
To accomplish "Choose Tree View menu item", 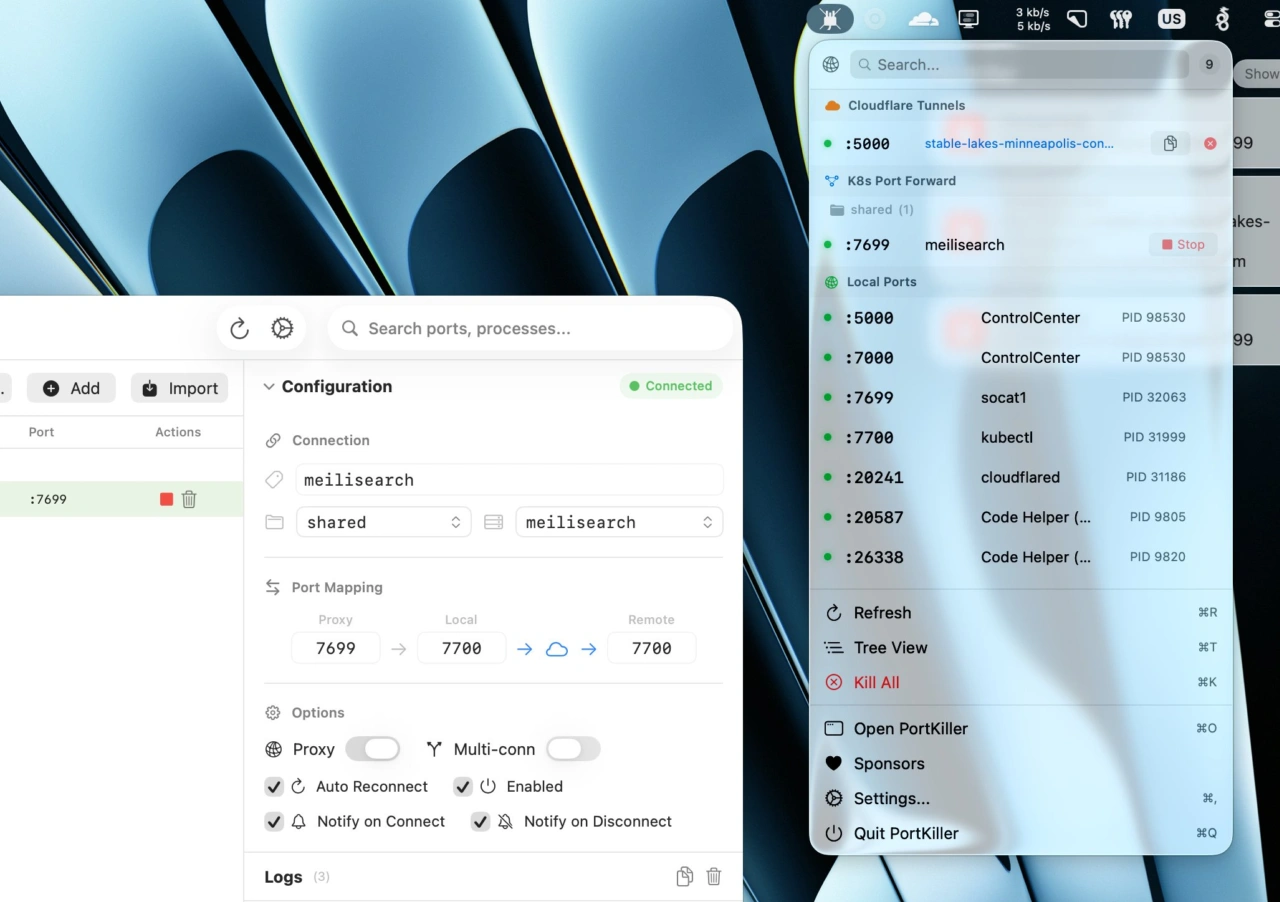I will coord(890,648).
